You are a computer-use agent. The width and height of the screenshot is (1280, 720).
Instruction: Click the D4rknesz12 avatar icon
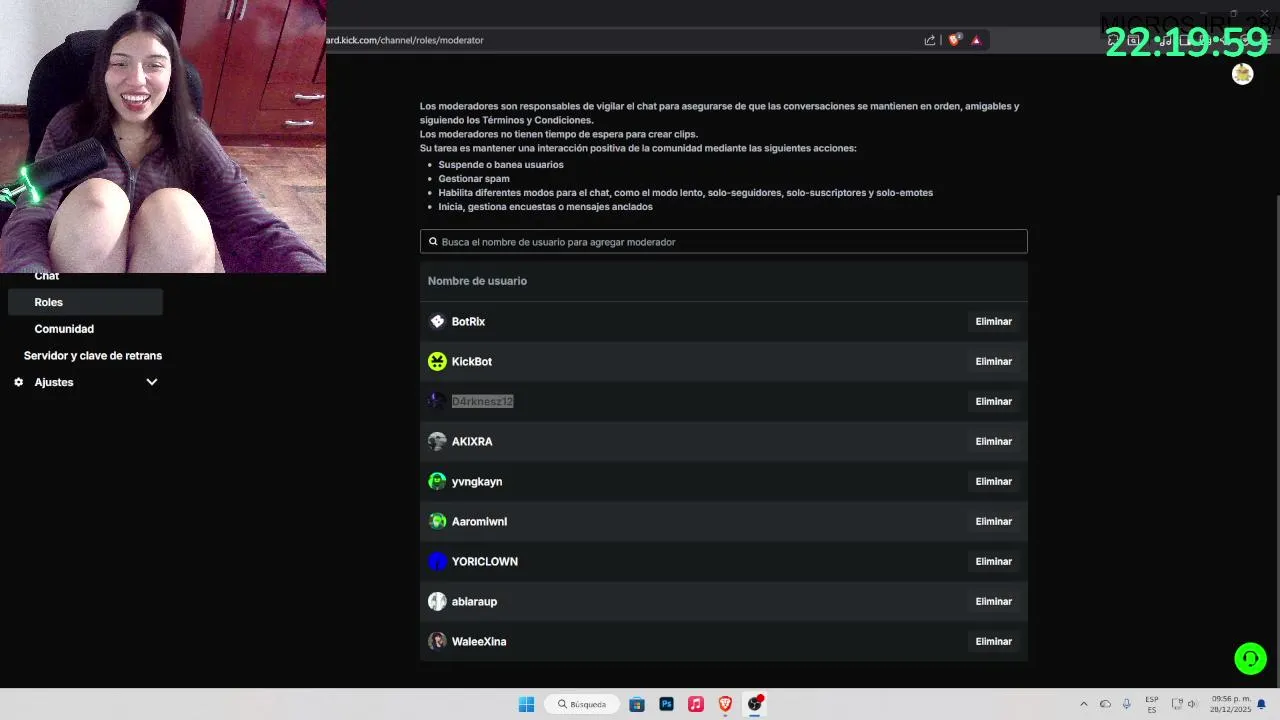(x=437, y=401)
